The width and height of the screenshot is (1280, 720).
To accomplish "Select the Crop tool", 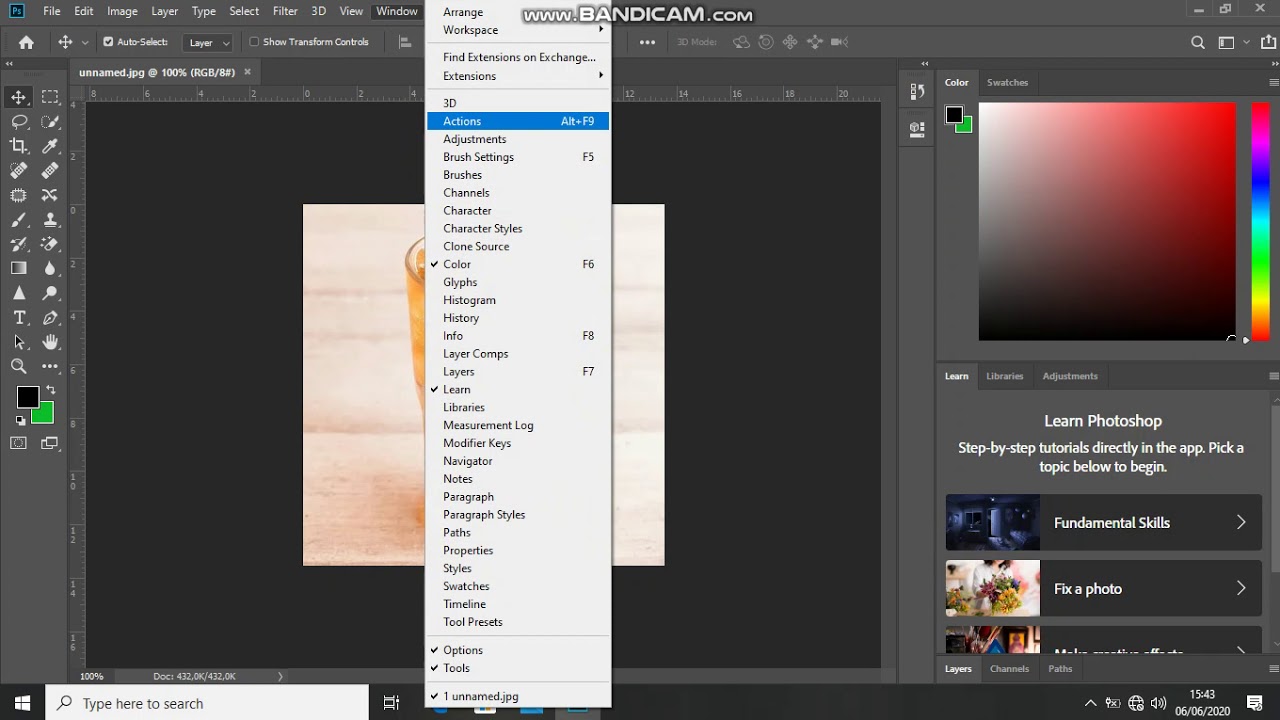I will pos(19,146).
